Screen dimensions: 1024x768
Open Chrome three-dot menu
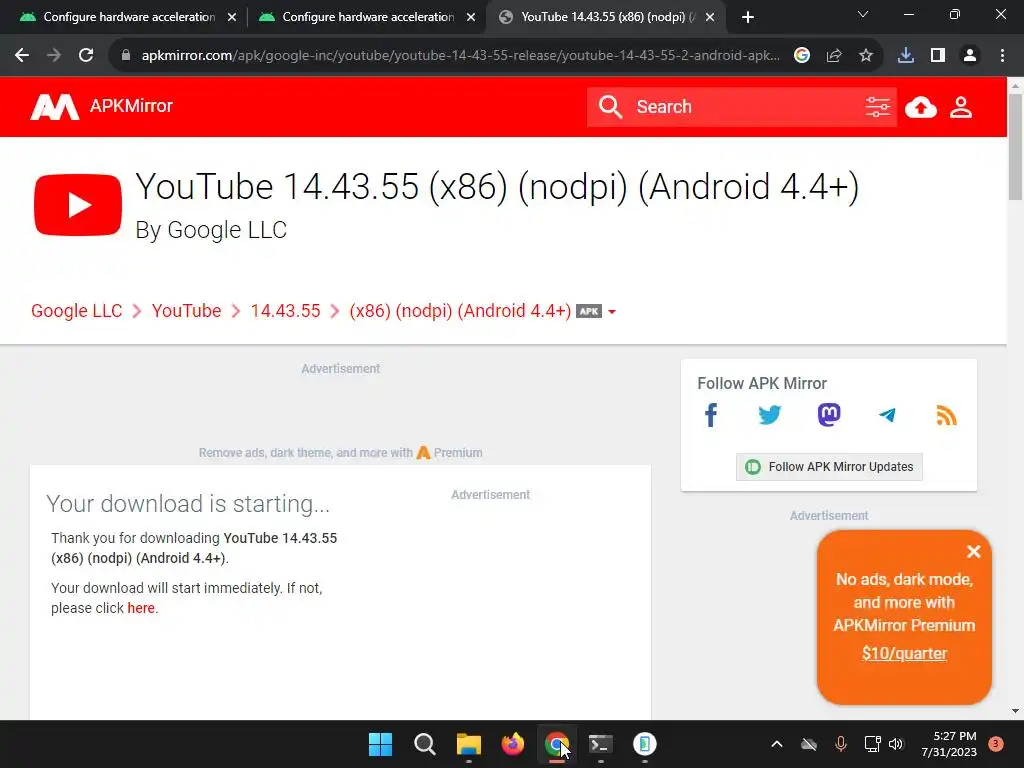pyautogui.click(x=1002, y=56)
